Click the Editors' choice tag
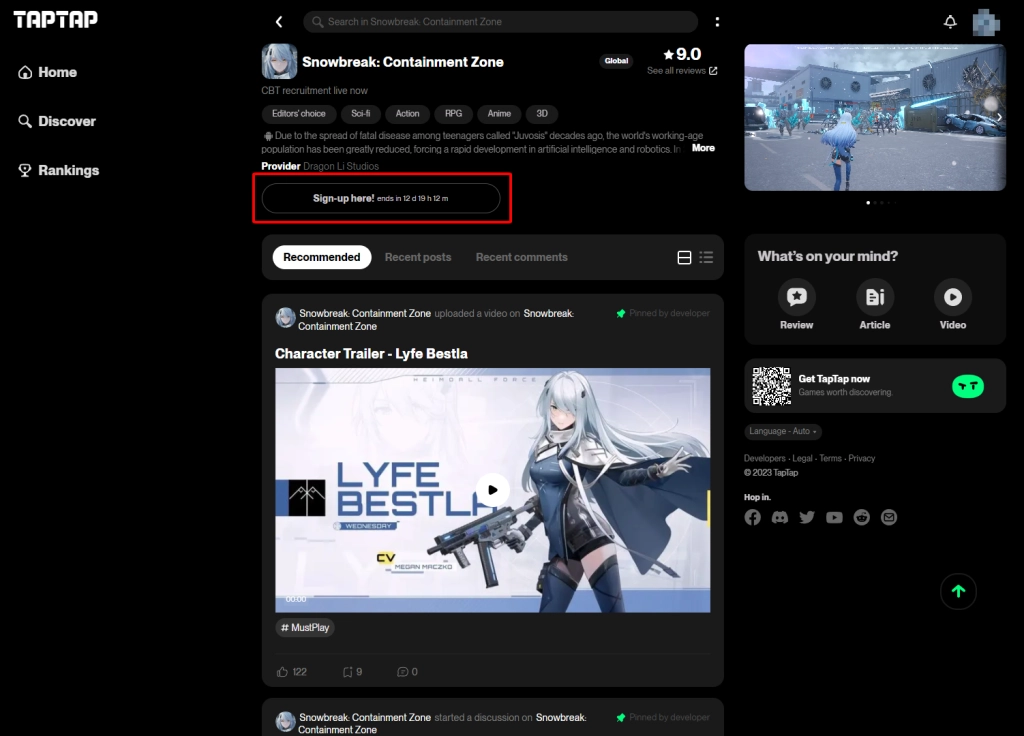 299,114
